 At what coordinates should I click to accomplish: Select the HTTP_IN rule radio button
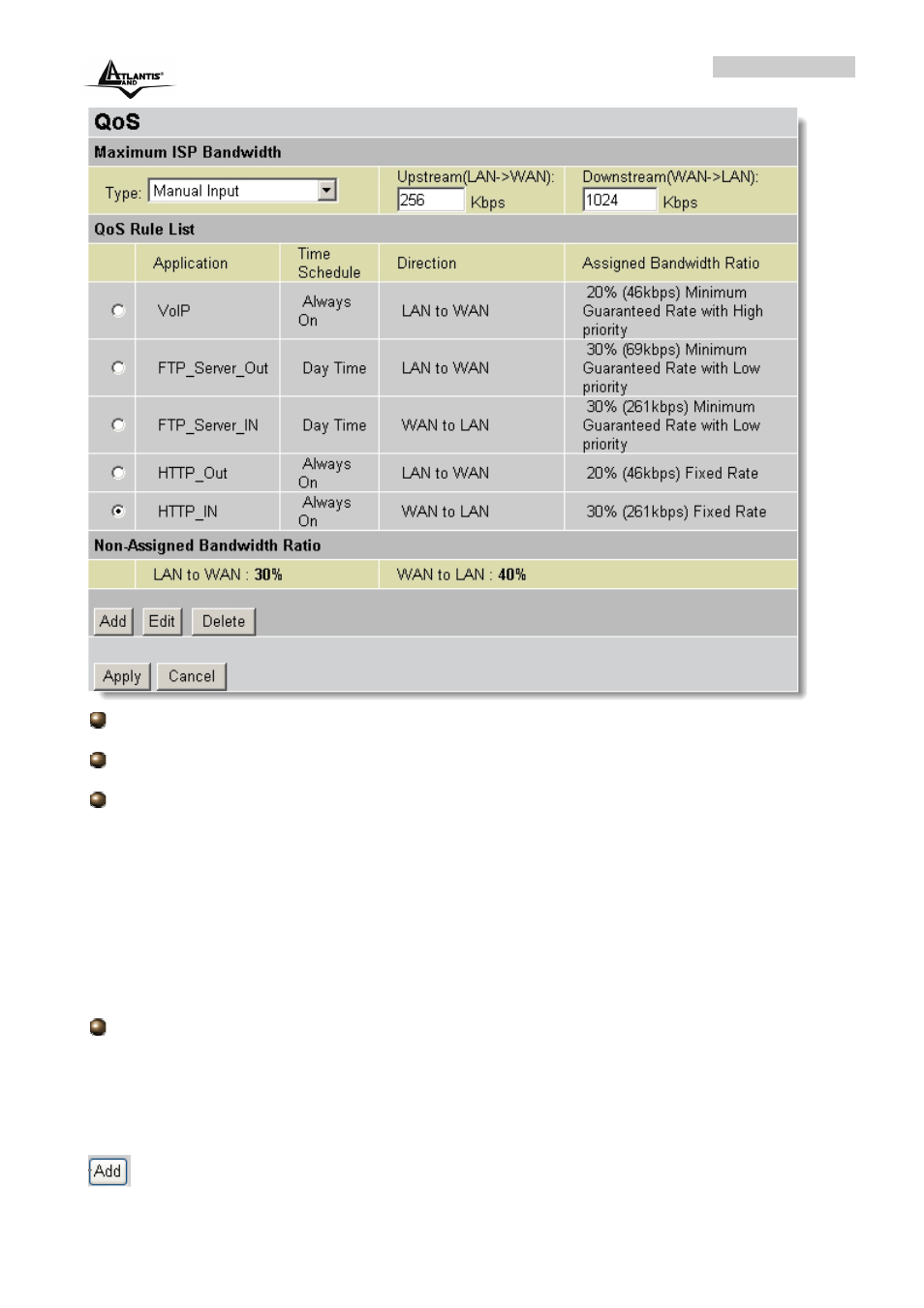[118, 511]
